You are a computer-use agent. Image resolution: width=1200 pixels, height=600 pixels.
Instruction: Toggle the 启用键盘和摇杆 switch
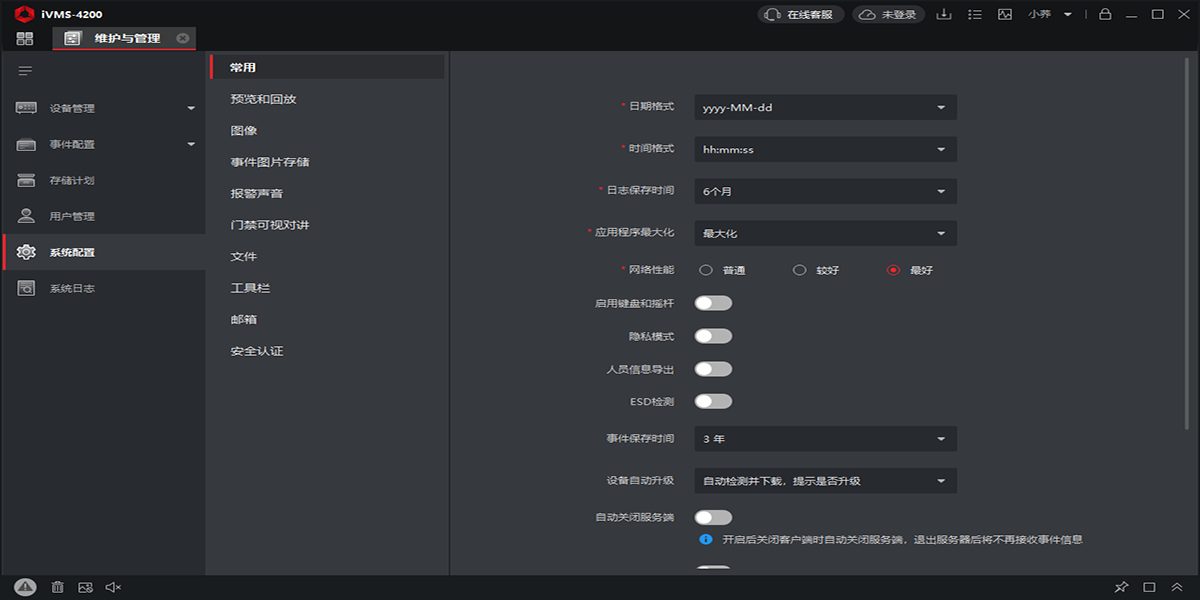point(713,303)
